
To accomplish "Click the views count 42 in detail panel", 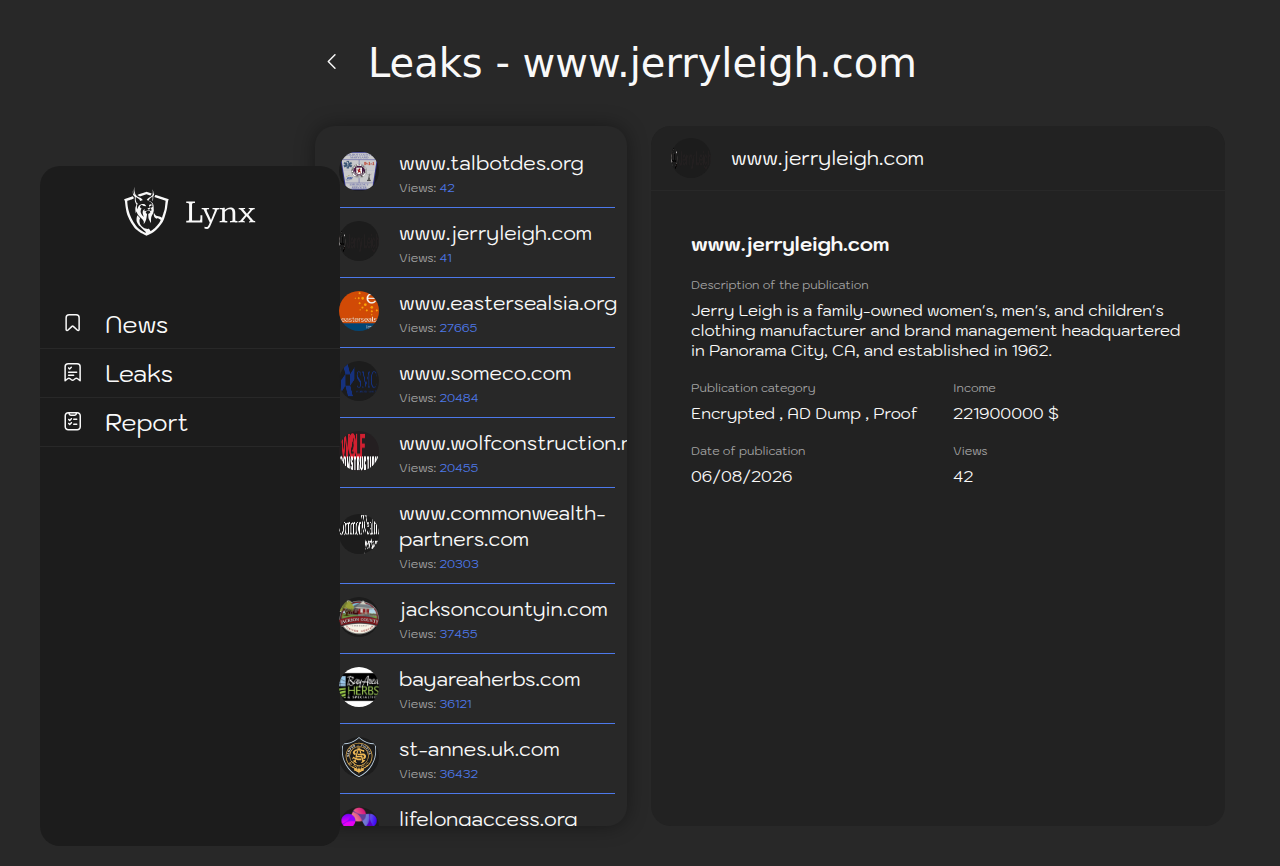I will click(963, 476).
